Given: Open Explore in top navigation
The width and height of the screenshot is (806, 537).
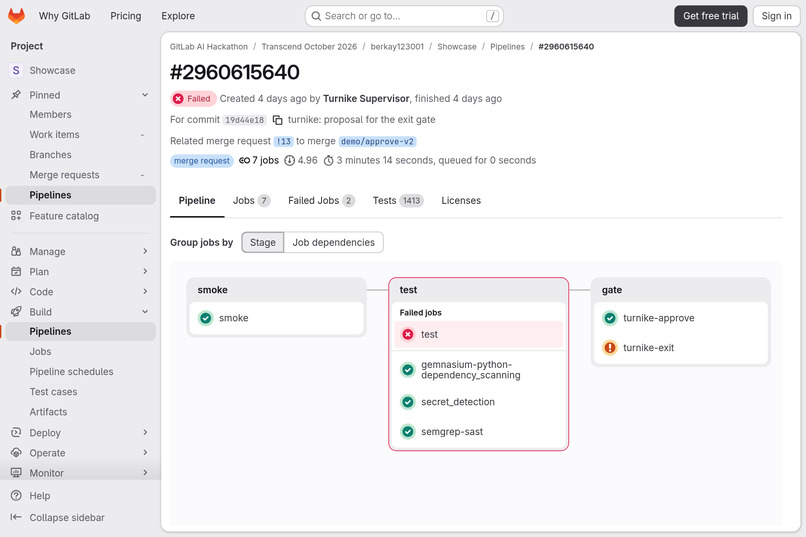Looking at the screenshot, I should coord(178,16).
